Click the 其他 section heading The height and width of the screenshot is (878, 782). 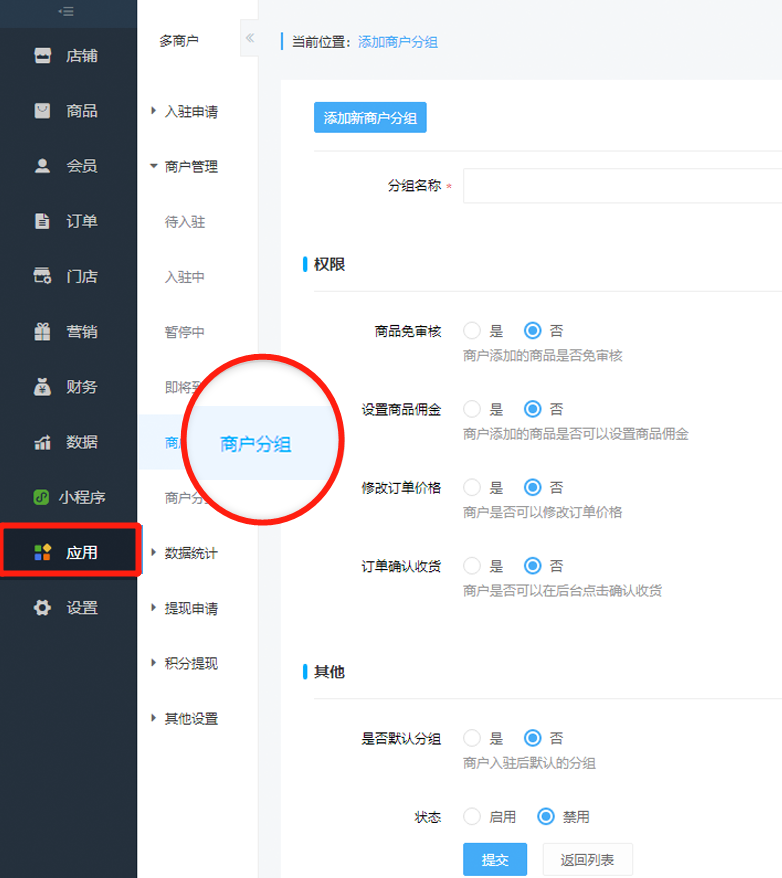click(329, 672)
